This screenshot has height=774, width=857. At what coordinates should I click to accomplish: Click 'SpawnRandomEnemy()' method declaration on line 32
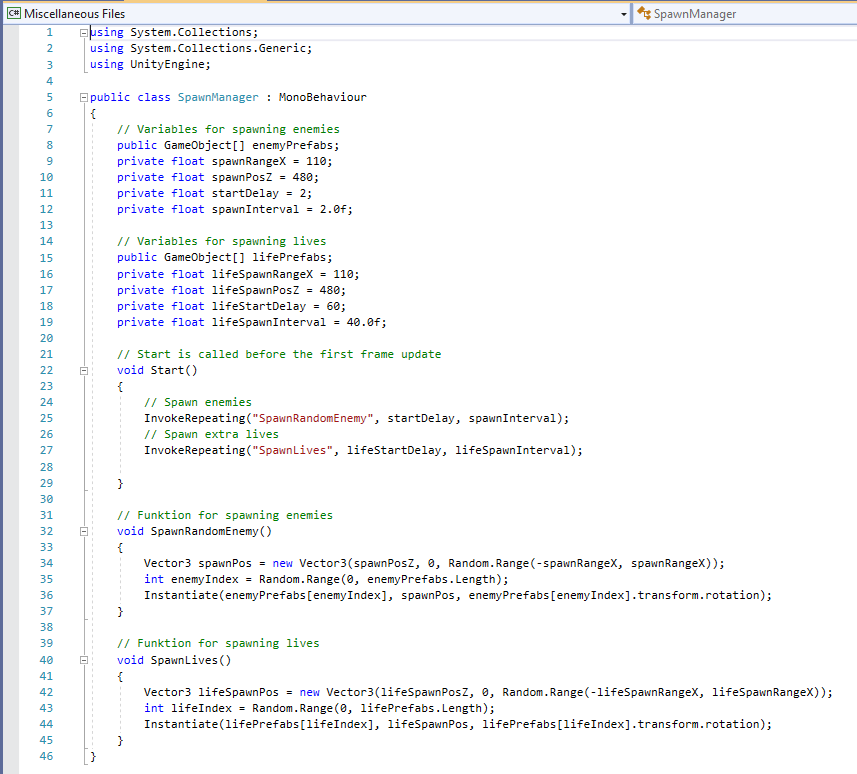coord(211,531)
